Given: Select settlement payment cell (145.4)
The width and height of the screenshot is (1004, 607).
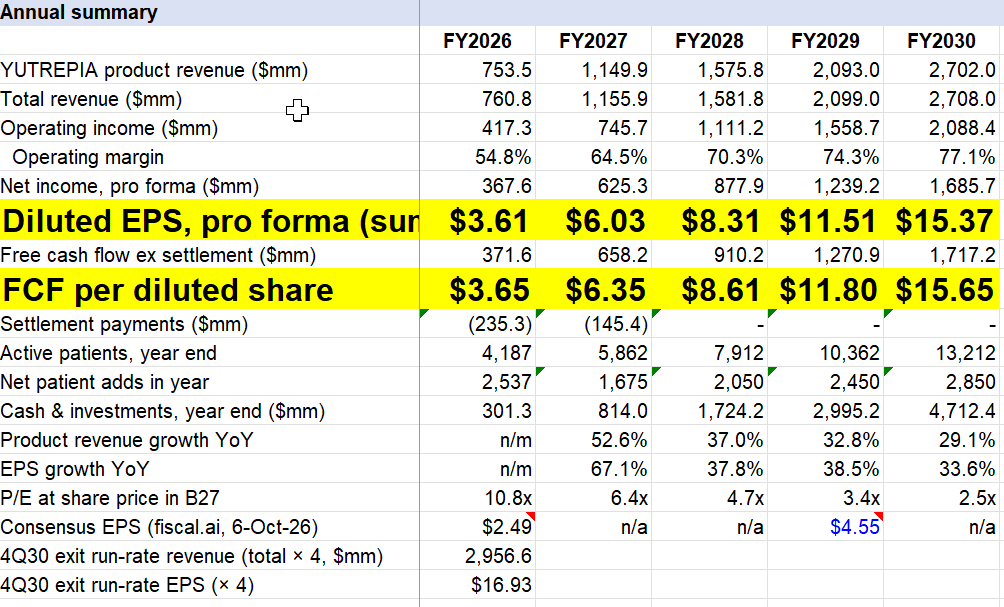Looking at the screenshot, I should click(x=594, y=323).
